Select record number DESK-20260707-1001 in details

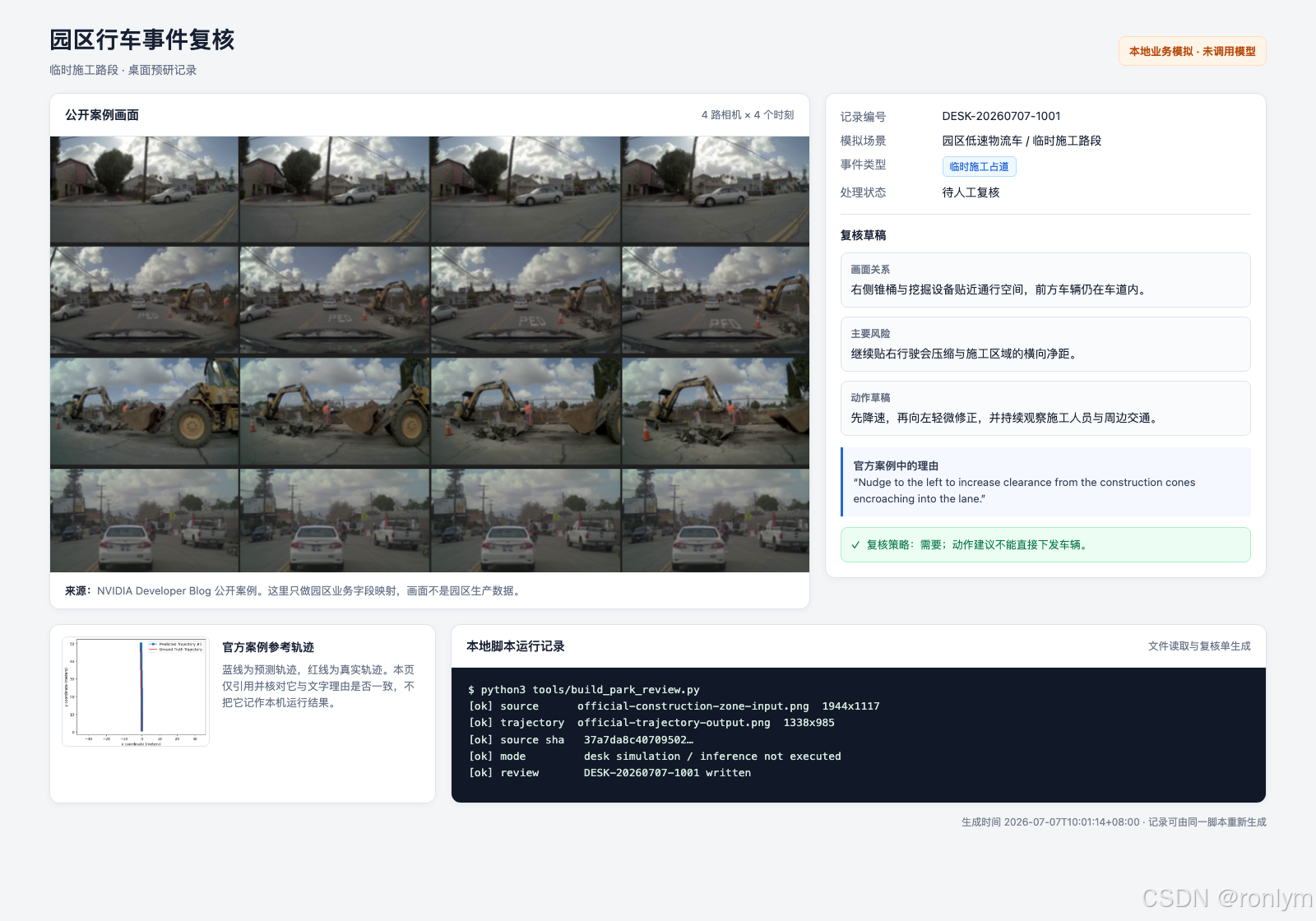pyautogui.click(x=1001, y=116)
